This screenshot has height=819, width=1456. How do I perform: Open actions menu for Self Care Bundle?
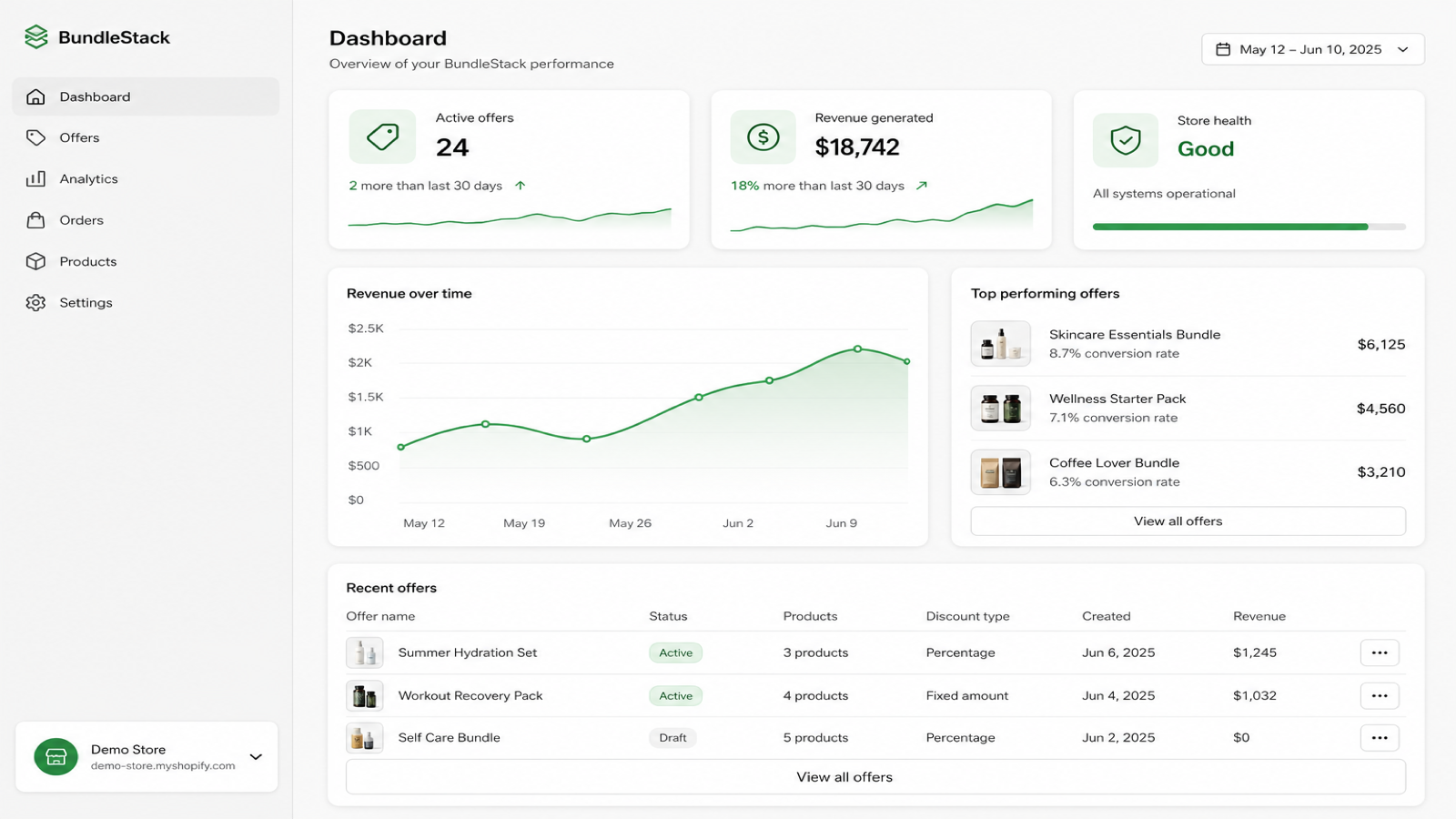pos(1380,738)
